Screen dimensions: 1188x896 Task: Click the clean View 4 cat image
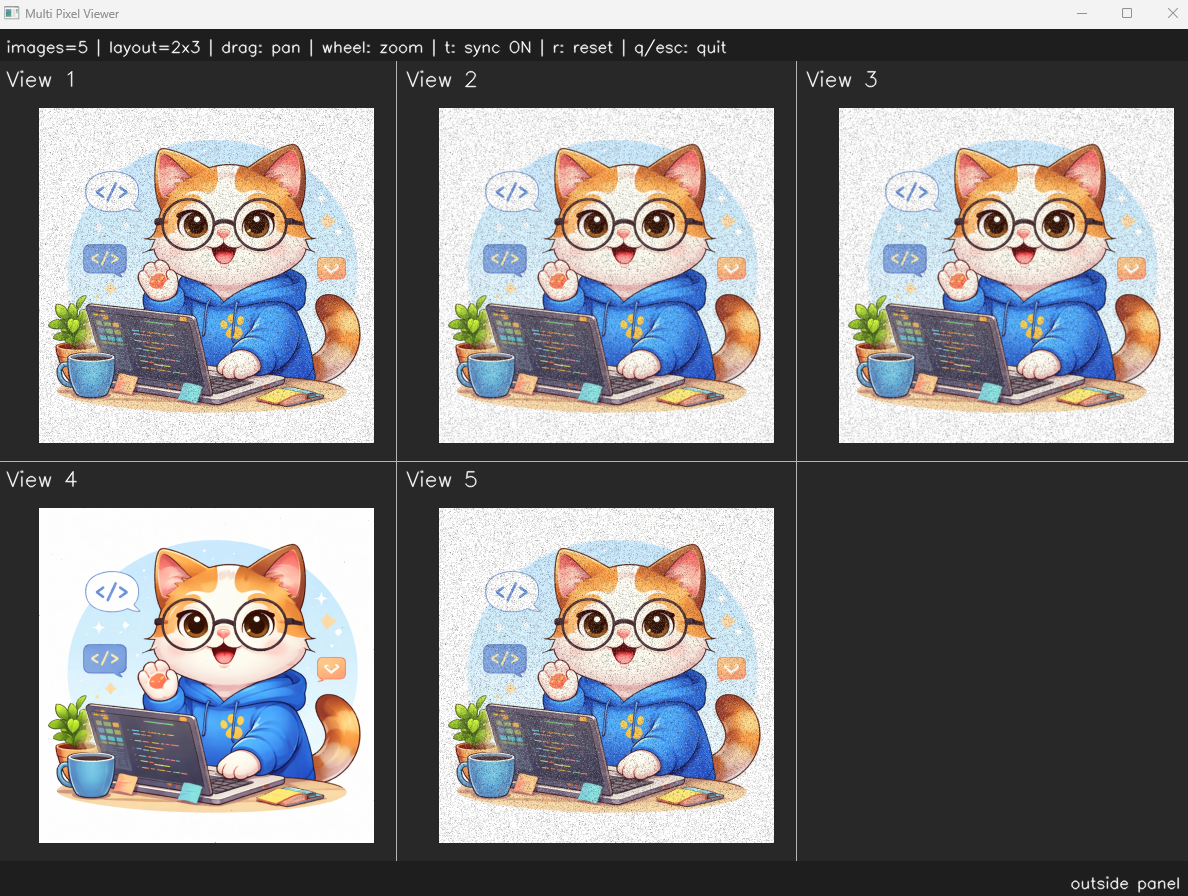206,675
